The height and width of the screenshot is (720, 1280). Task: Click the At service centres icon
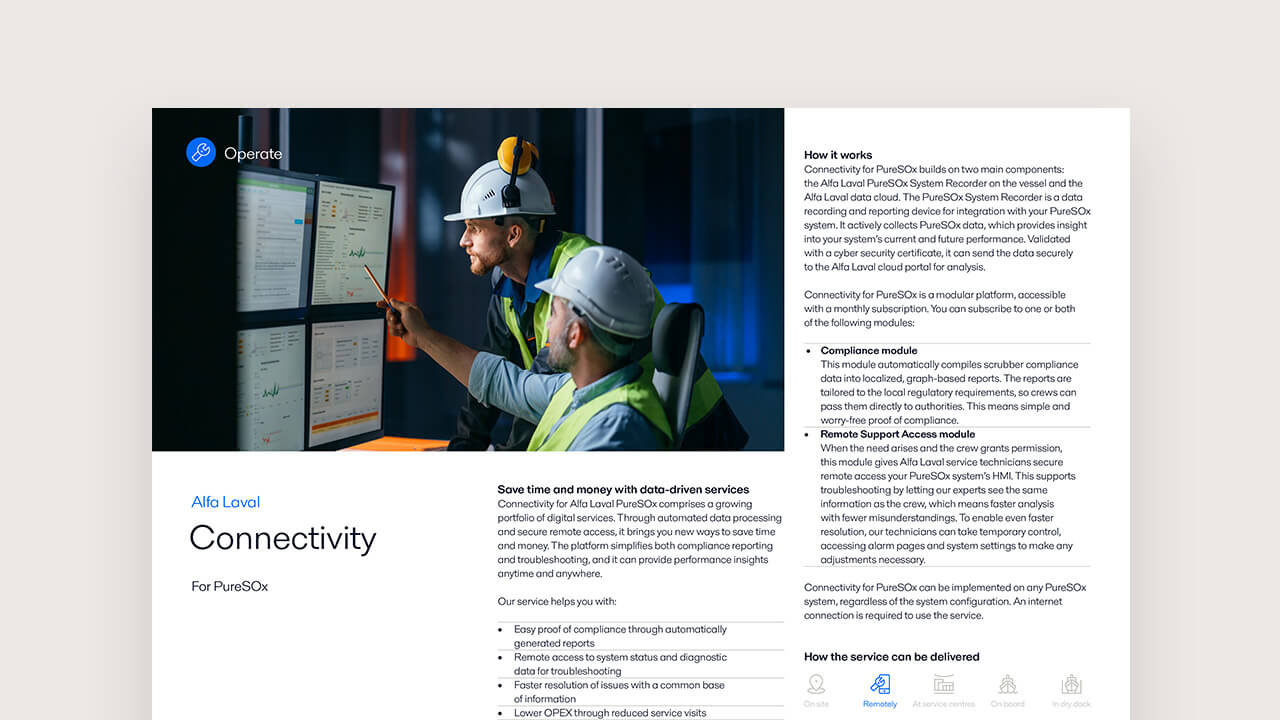944,684
